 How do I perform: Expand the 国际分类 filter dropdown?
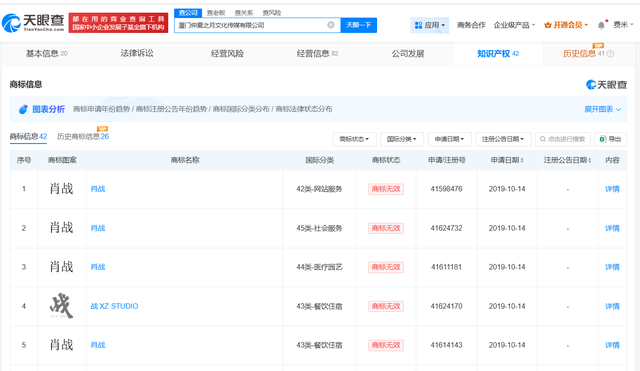coord(402,139)
